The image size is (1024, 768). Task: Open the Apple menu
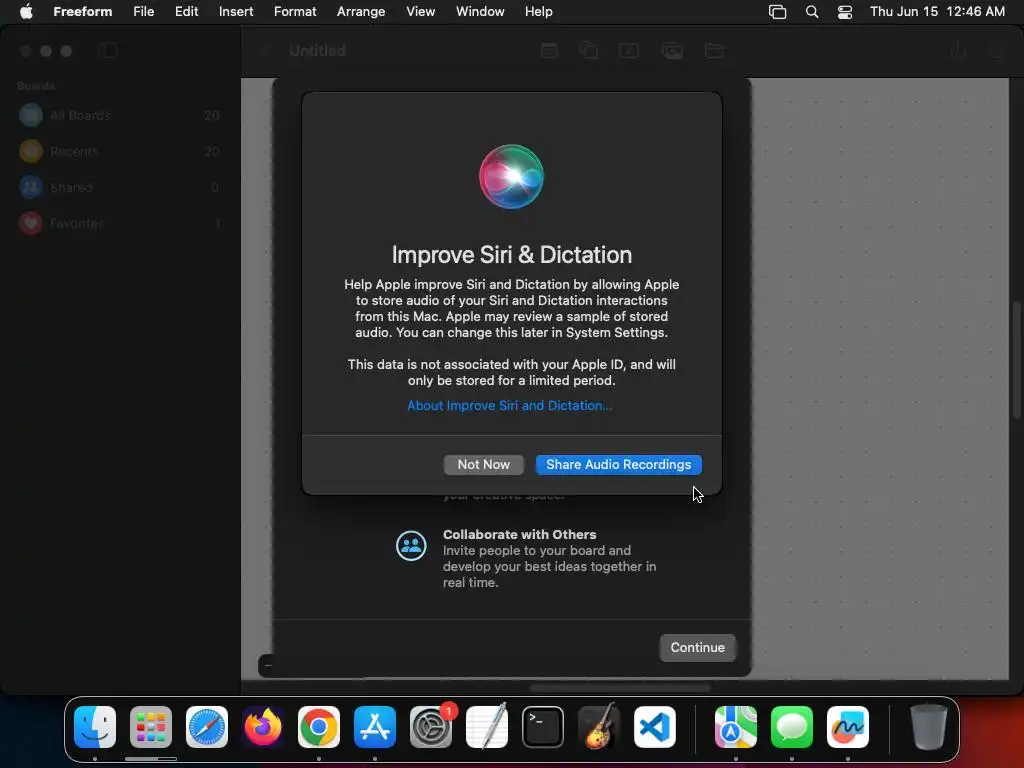[26, 11]
